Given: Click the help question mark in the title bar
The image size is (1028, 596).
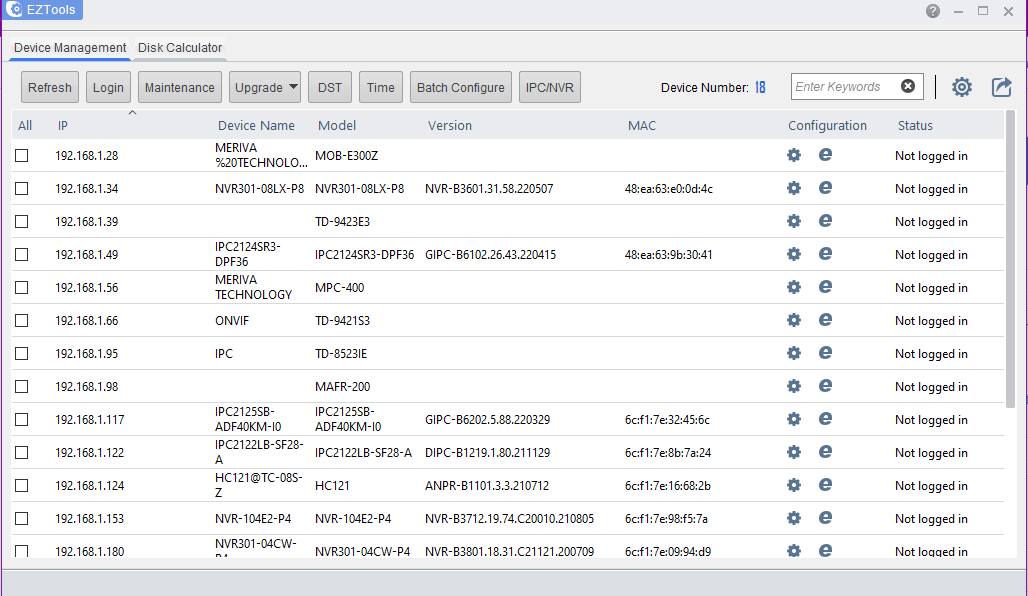Looking at the screenshot, I should [x=933, y=11].
